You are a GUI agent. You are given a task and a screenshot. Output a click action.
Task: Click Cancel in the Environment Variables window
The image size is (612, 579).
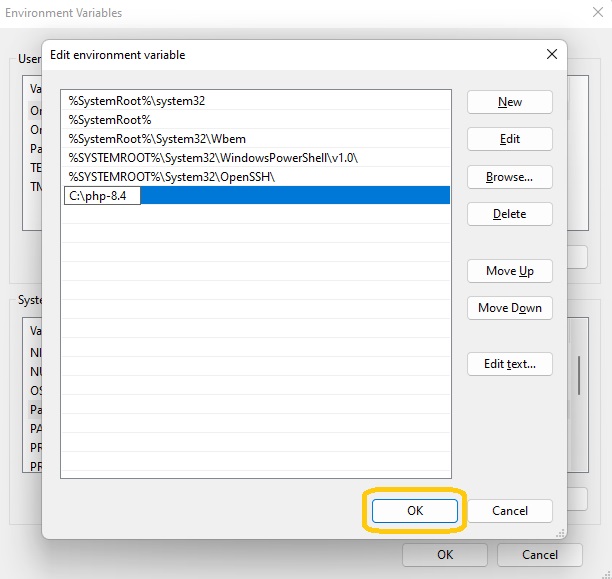pos(540,555)
